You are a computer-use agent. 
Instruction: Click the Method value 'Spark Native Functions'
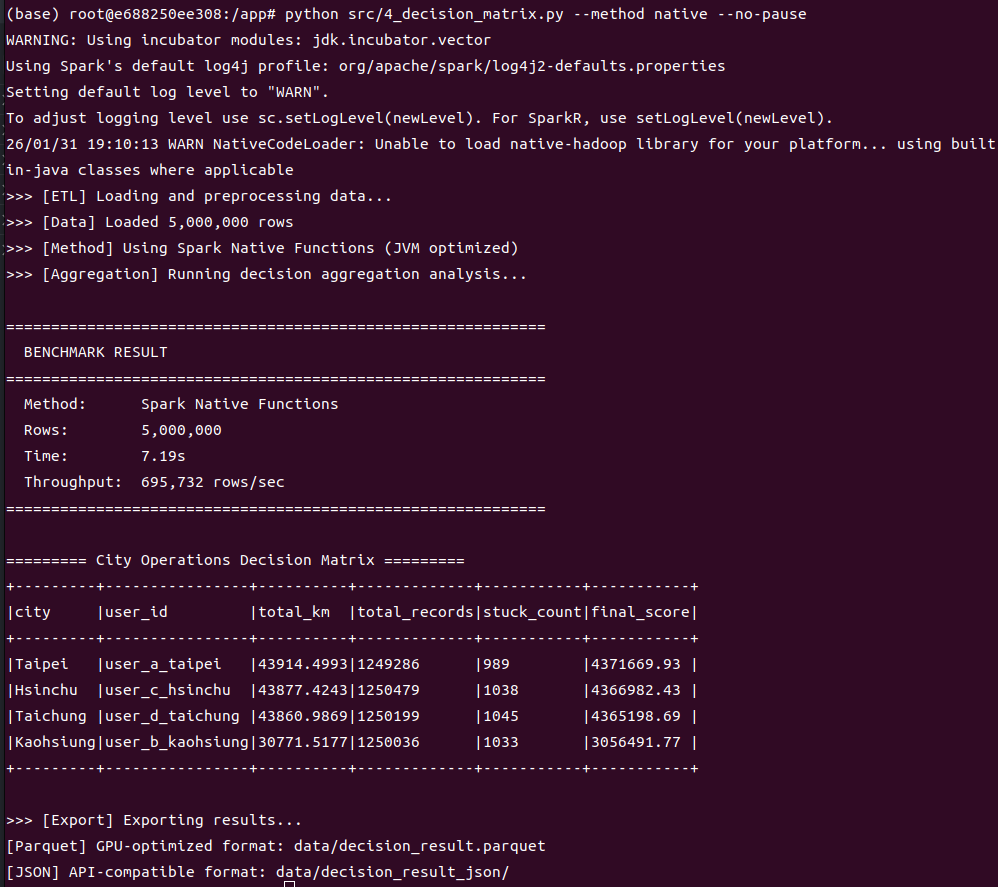click(x=239, y=405)
